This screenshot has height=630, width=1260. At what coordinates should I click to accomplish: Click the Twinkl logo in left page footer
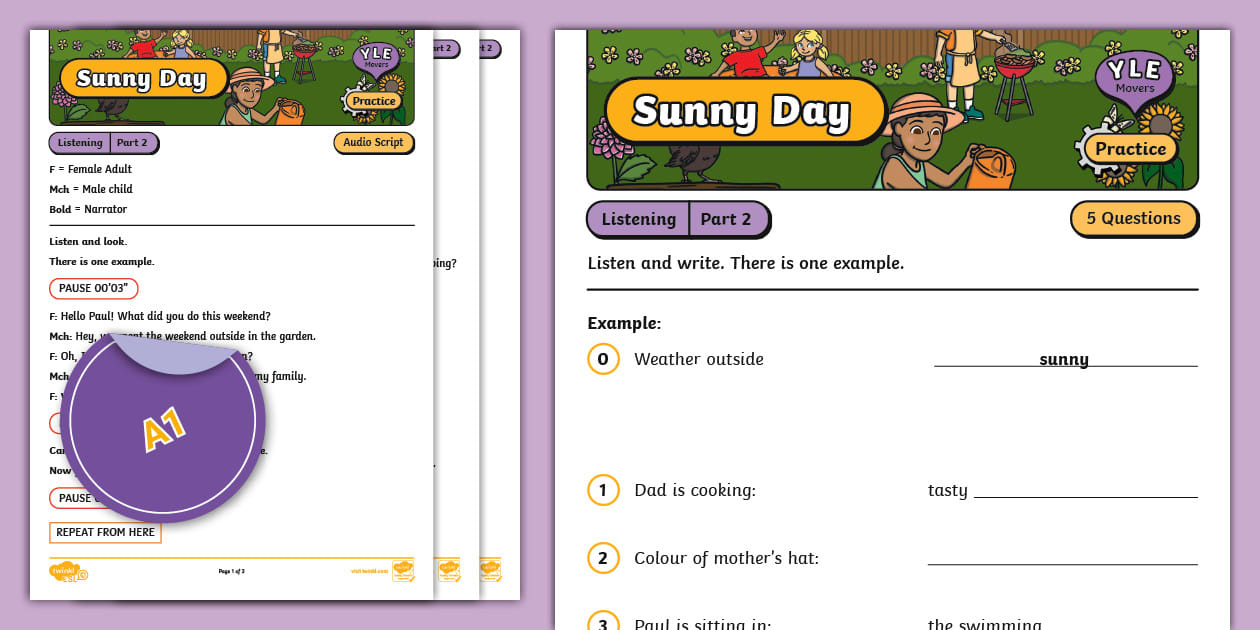68,571
